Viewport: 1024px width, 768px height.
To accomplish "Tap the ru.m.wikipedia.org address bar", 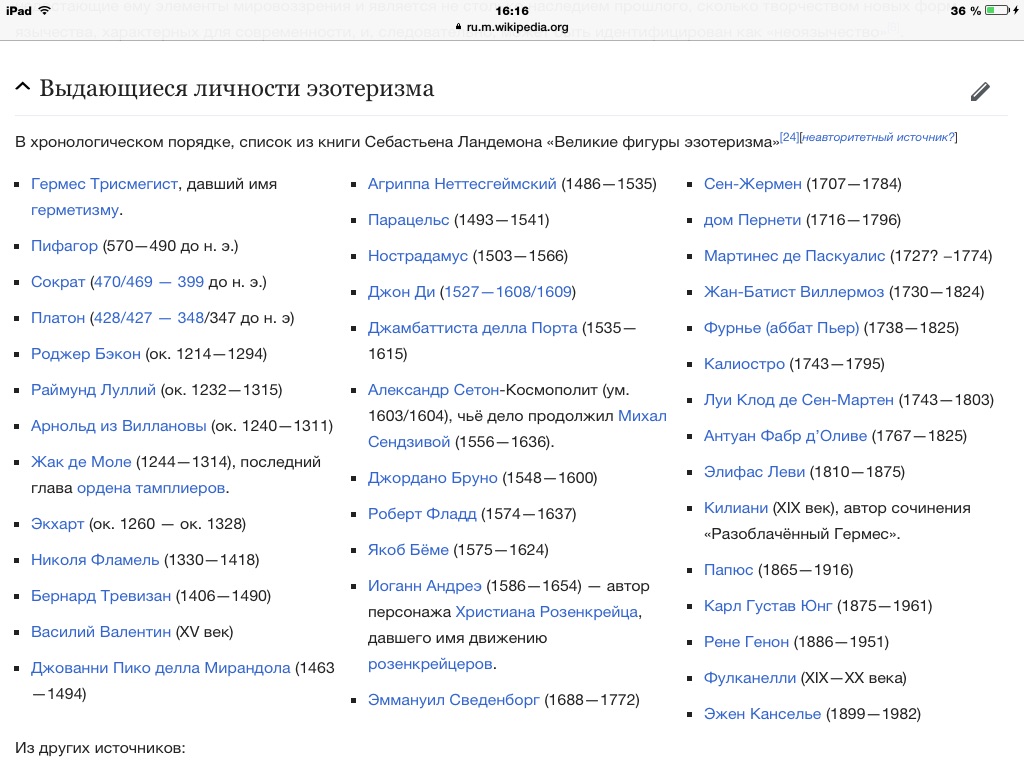I will click(x=512, y=27).
